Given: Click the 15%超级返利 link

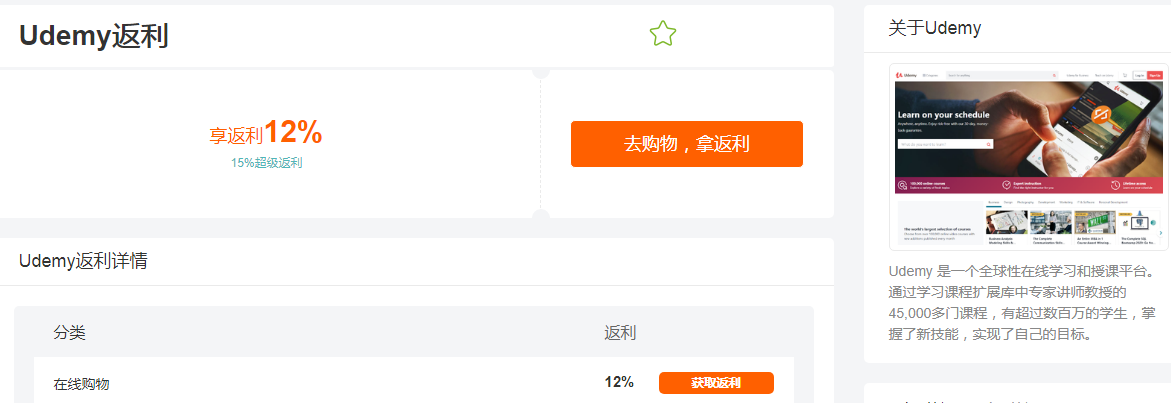Looking at the screenshot, I should tap(266, 163).
